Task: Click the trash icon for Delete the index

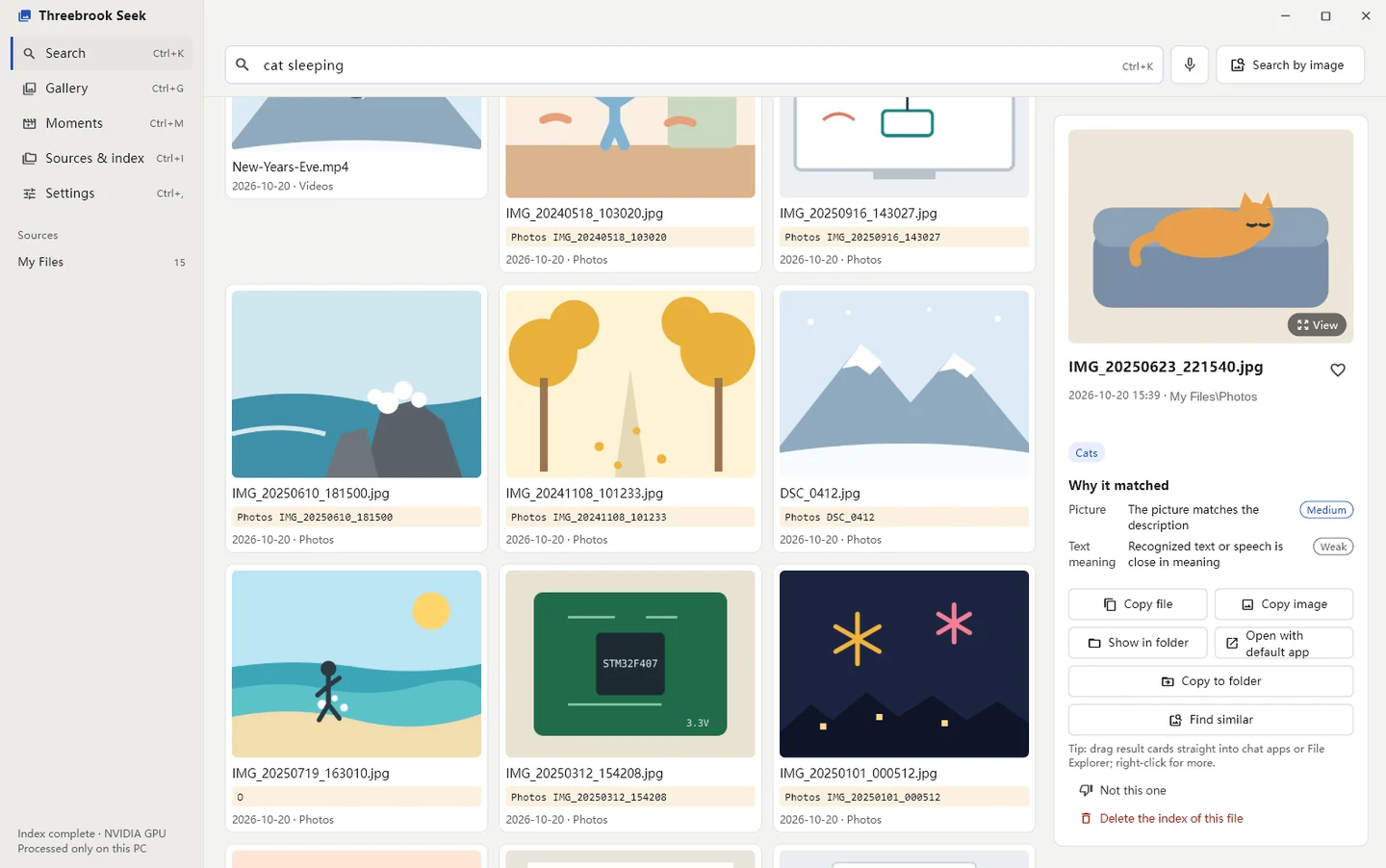Action: pos(1086,818)
